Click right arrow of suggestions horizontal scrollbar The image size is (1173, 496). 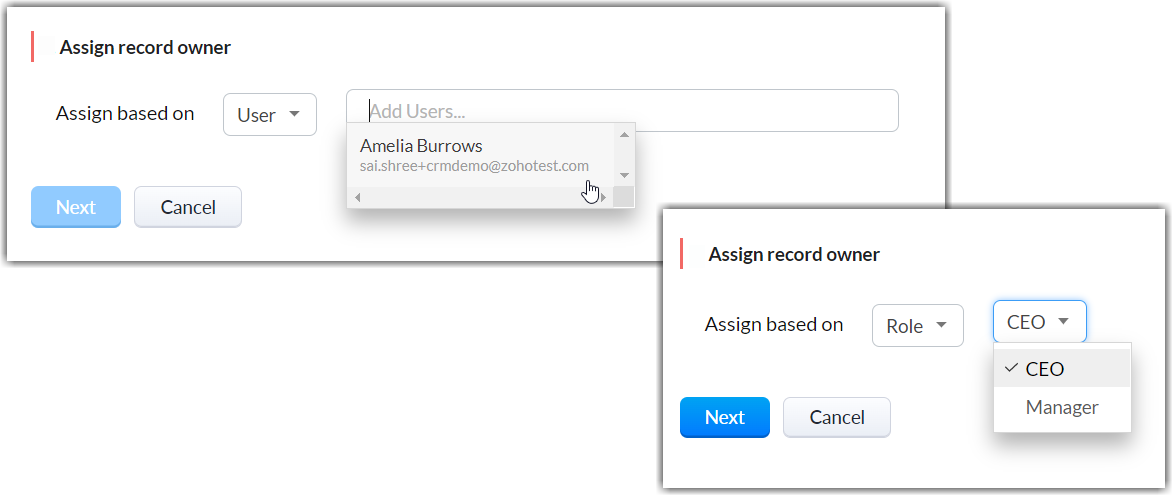[x=602, y=197]
